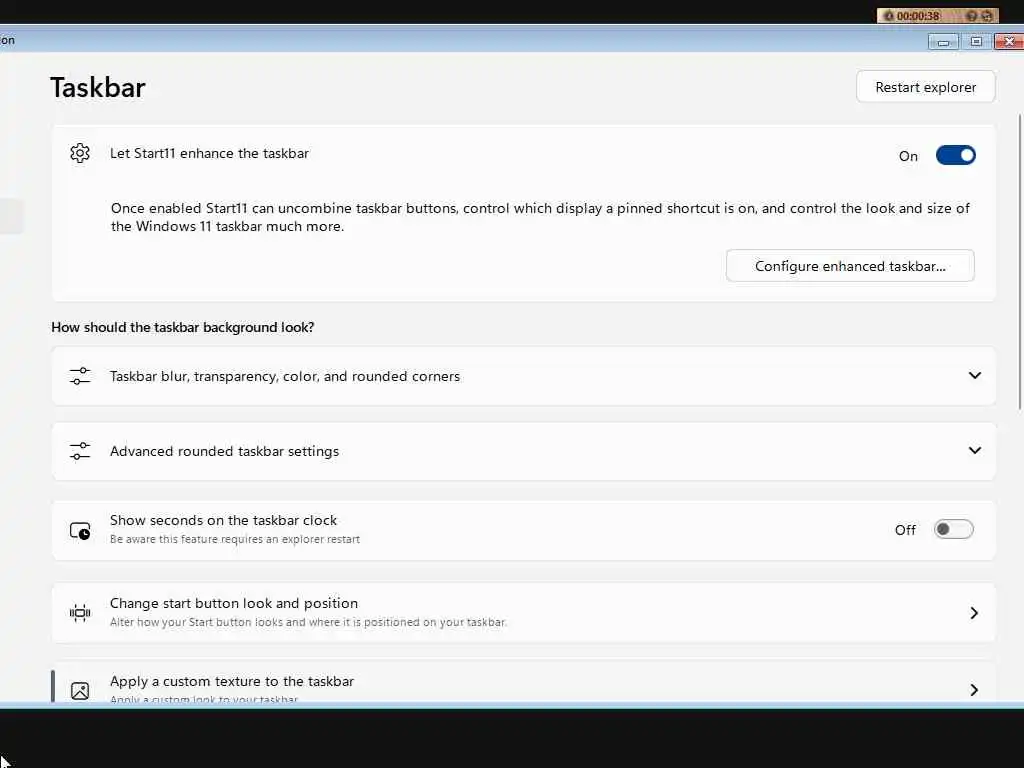Image resolution: width=1024 pixels, height=768 pixels.
Task: Click the Taskbar page heading
Action: pyautogui.click(x=98, y=88)
